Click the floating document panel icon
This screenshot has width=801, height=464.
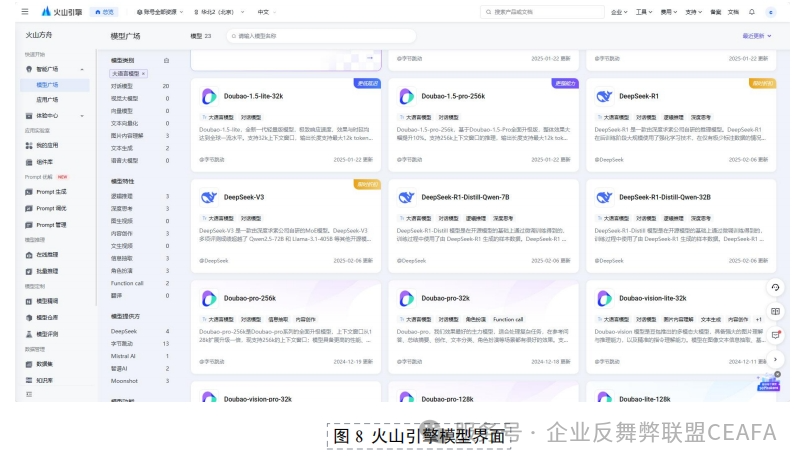click(775, 311)
